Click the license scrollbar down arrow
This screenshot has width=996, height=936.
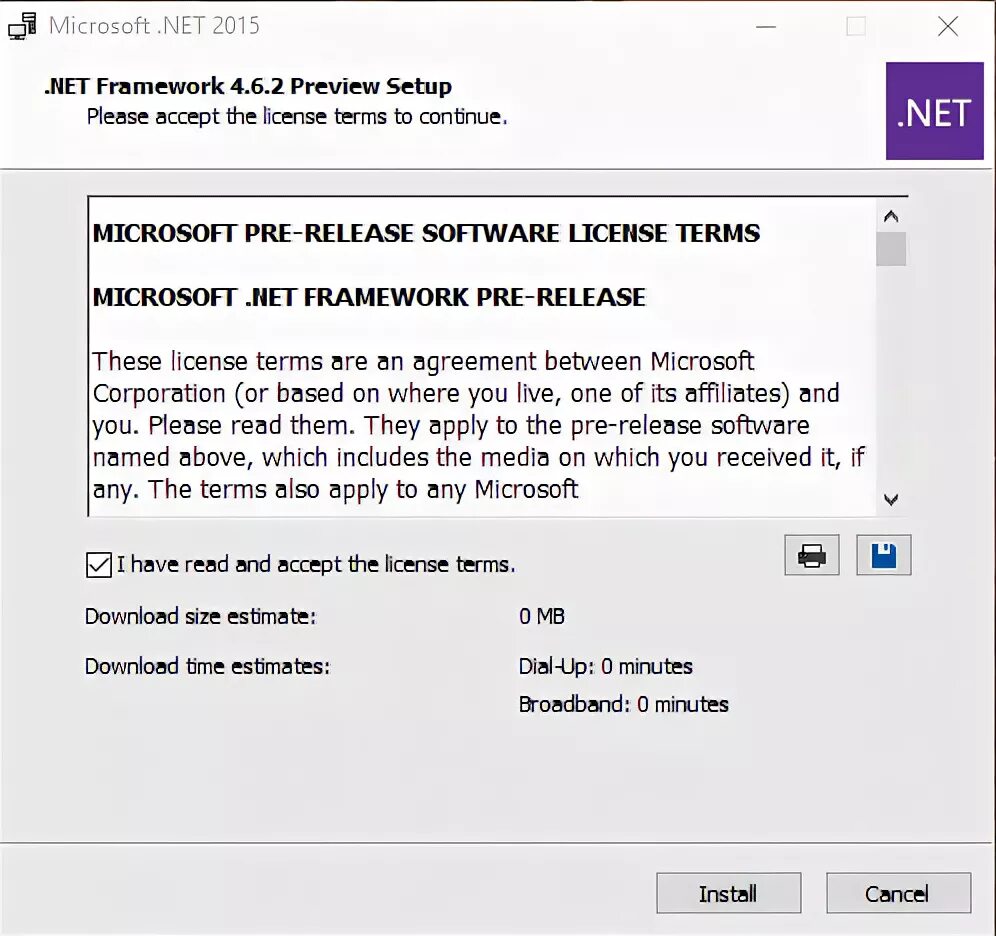click(x=891, y=500)
